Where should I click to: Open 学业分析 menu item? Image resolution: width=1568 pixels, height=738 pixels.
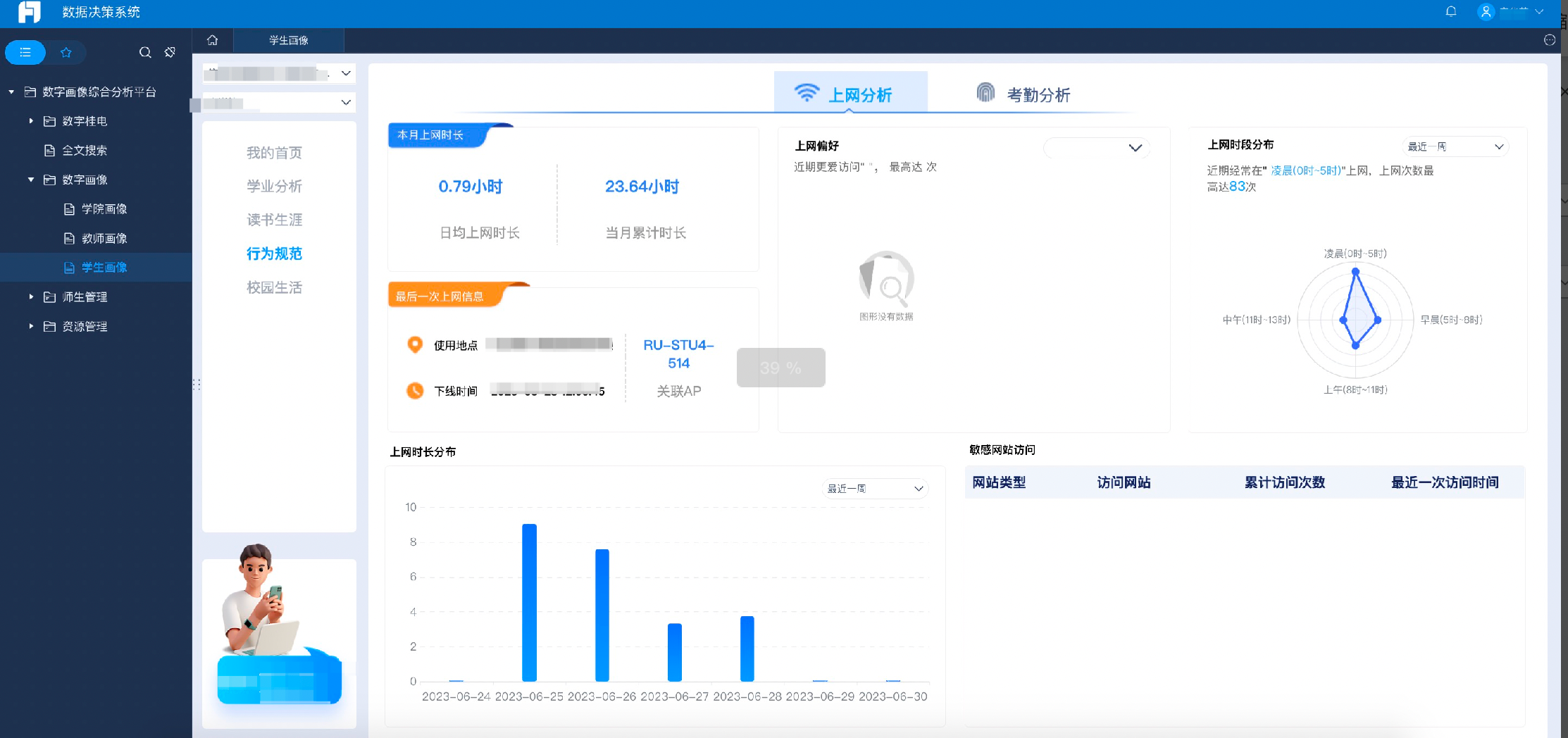click(x=274, y=186)
